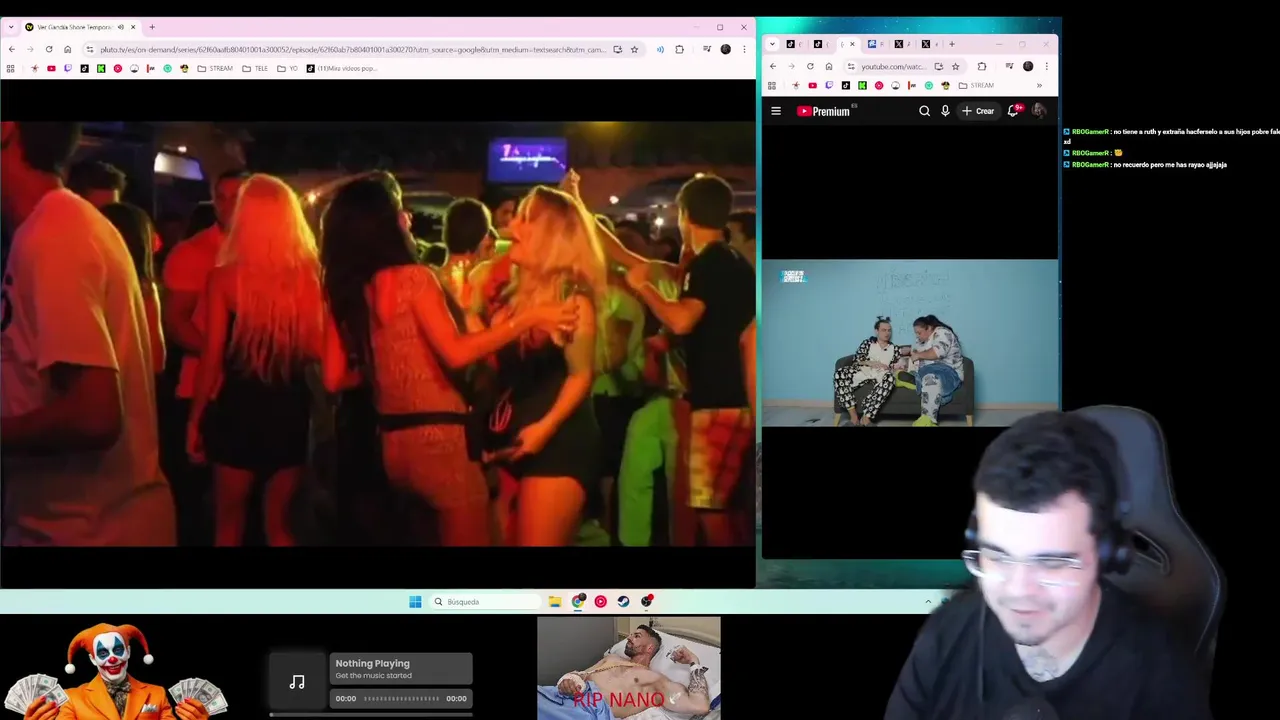The image size is (1280, 720).
Task: Open media control icon in Pluto TV window
Action: tap(707, 49)
